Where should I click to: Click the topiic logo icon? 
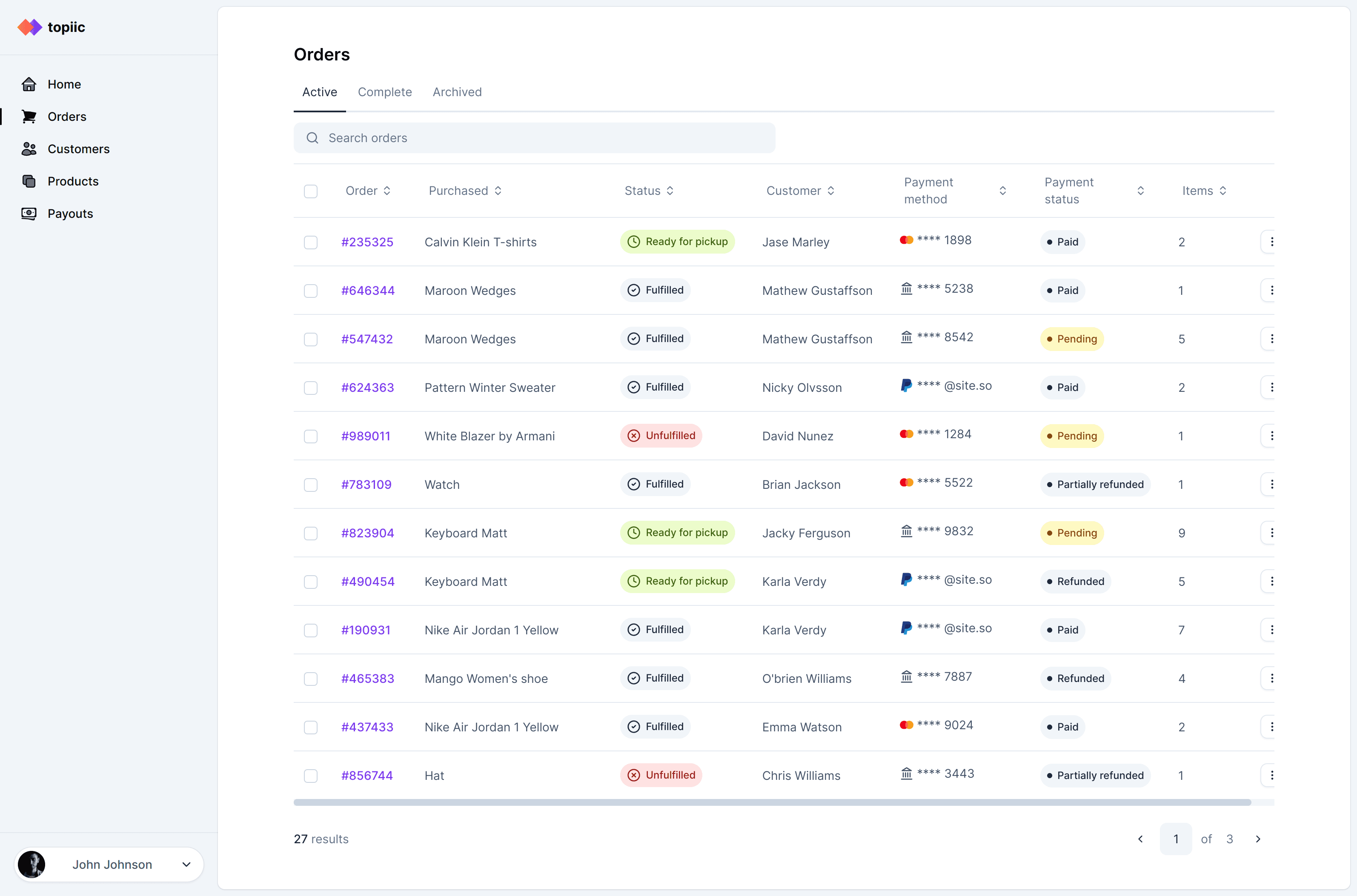click(30, 27)
